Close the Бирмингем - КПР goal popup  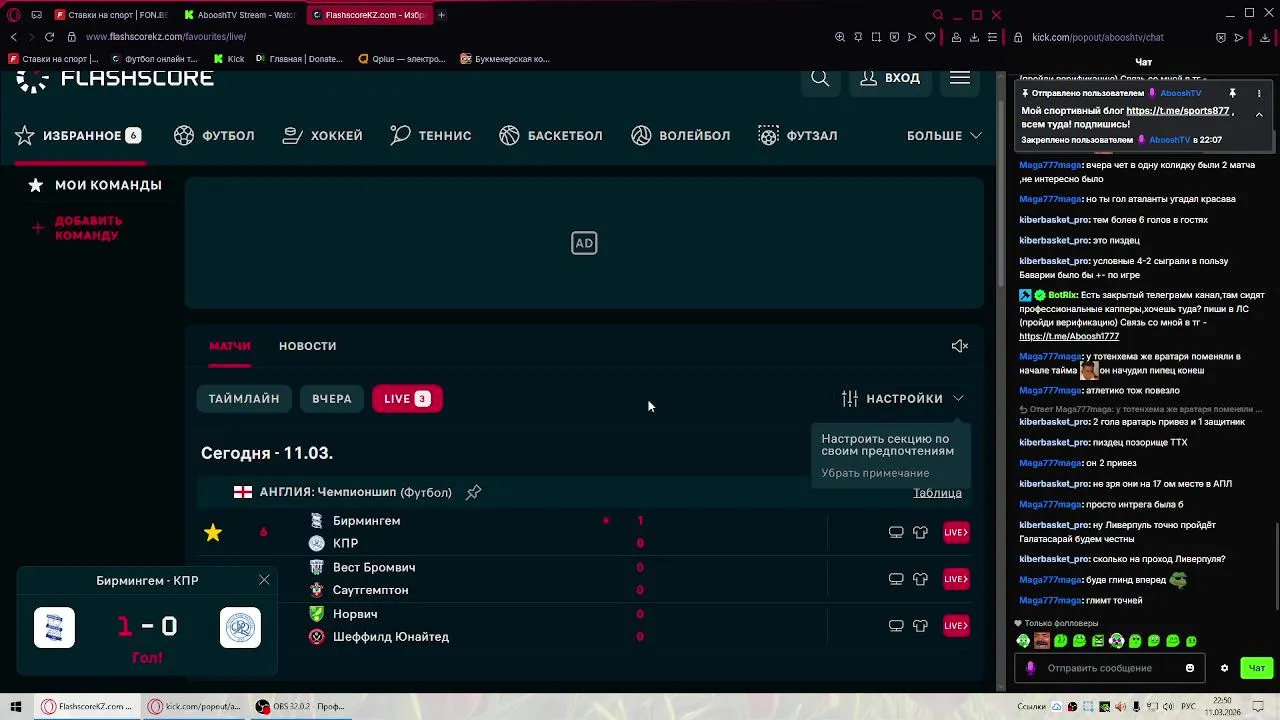pyautogui.click(x=264, y=580)
